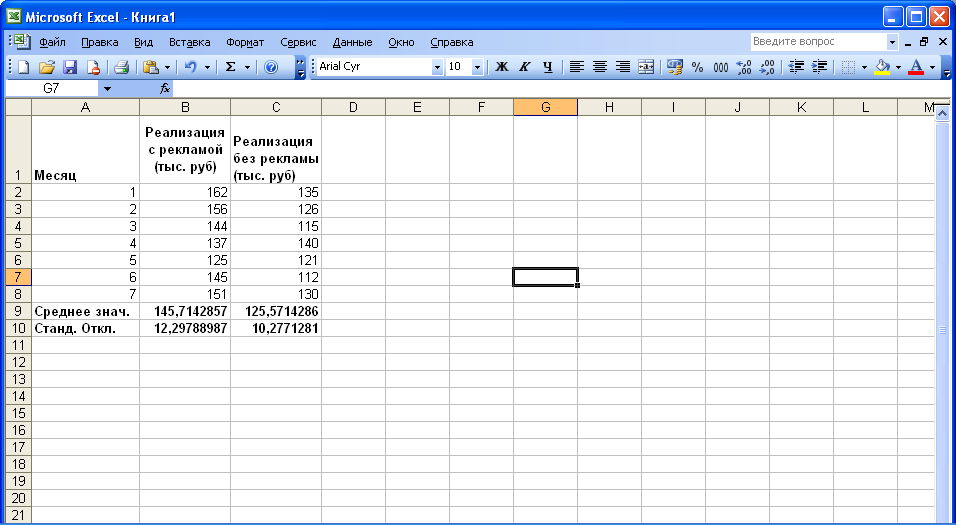Click the fx Insert Function button

[x=165, y=89]
